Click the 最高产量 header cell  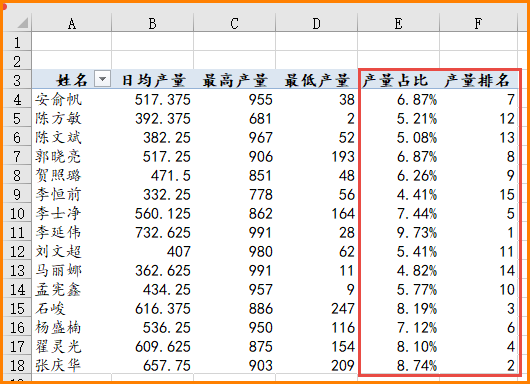point(235,80)
